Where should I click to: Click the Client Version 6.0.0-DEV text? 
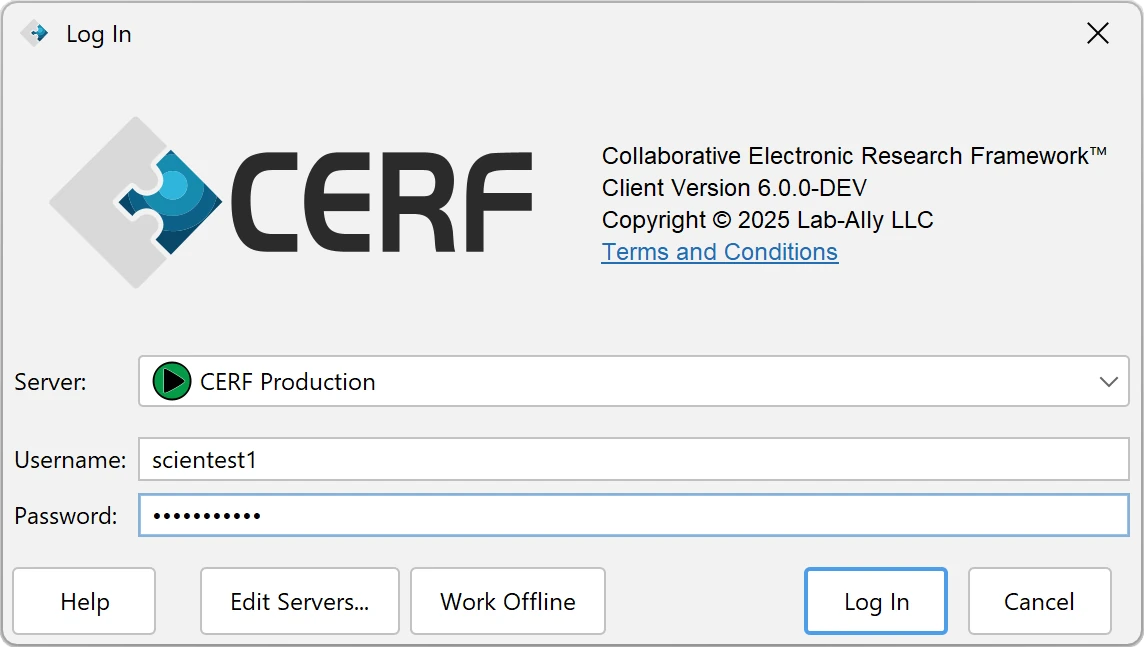[x=733, y=188]
